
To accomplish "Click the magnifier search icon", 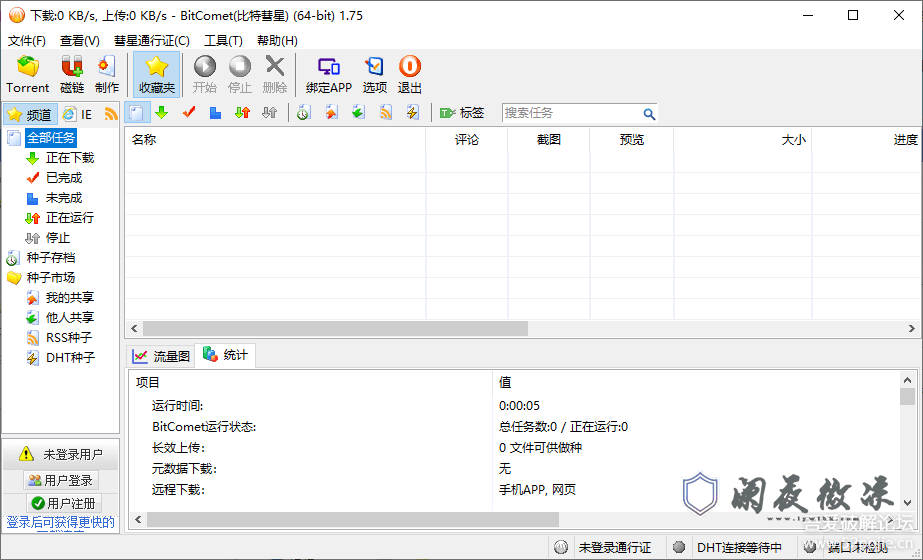I will coord(649,114).
